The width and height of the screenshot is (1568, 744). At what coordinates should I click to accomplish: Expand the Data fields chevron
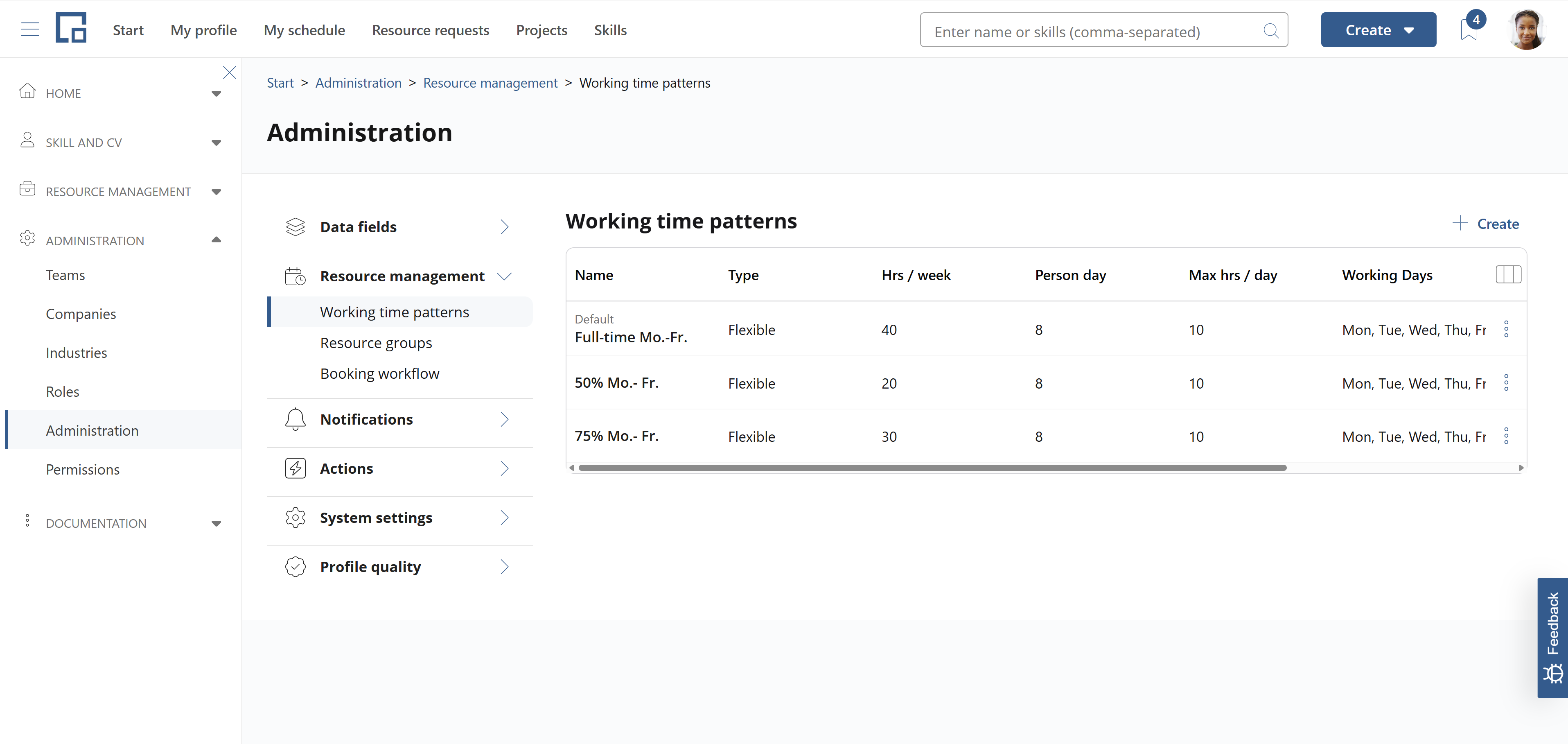click(x=505, y=226)
